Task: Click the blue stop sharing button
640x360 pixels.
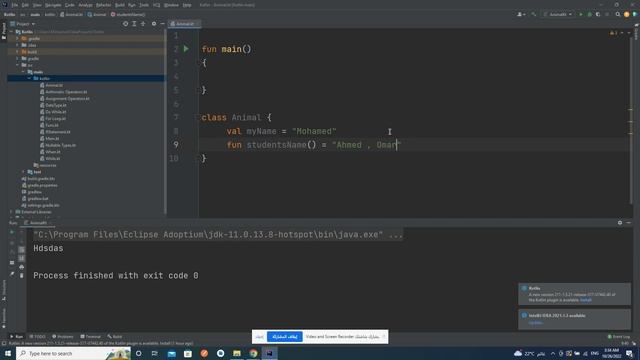Action: click(x=284, y=337)
